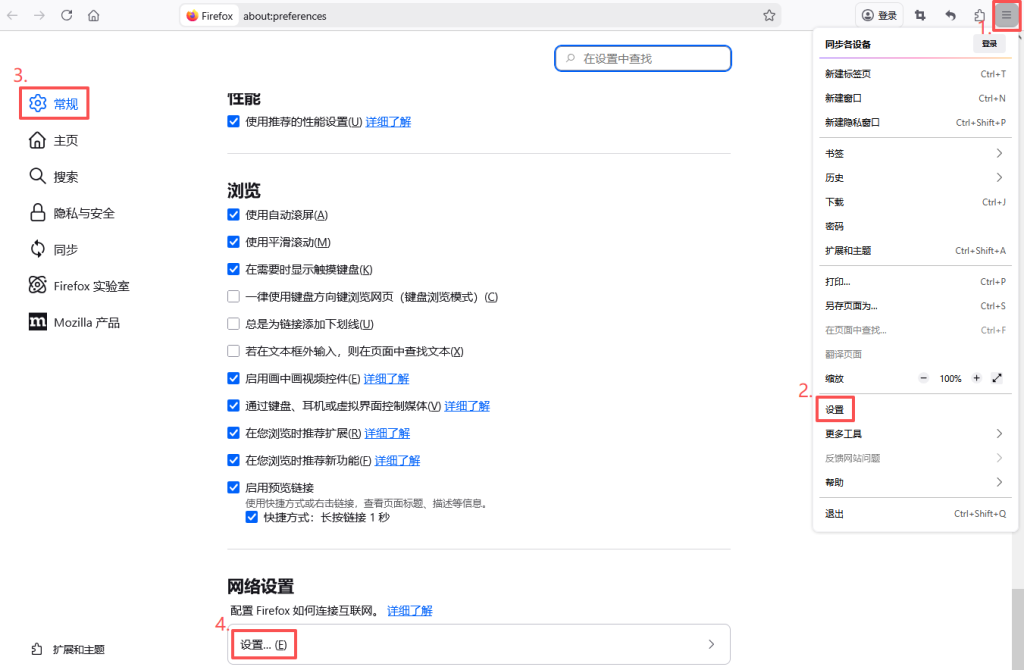This screenshot has width=1024, height=670.
Task: Disable 启用画中画视频控件 checkbox
Action: (234, 379)
